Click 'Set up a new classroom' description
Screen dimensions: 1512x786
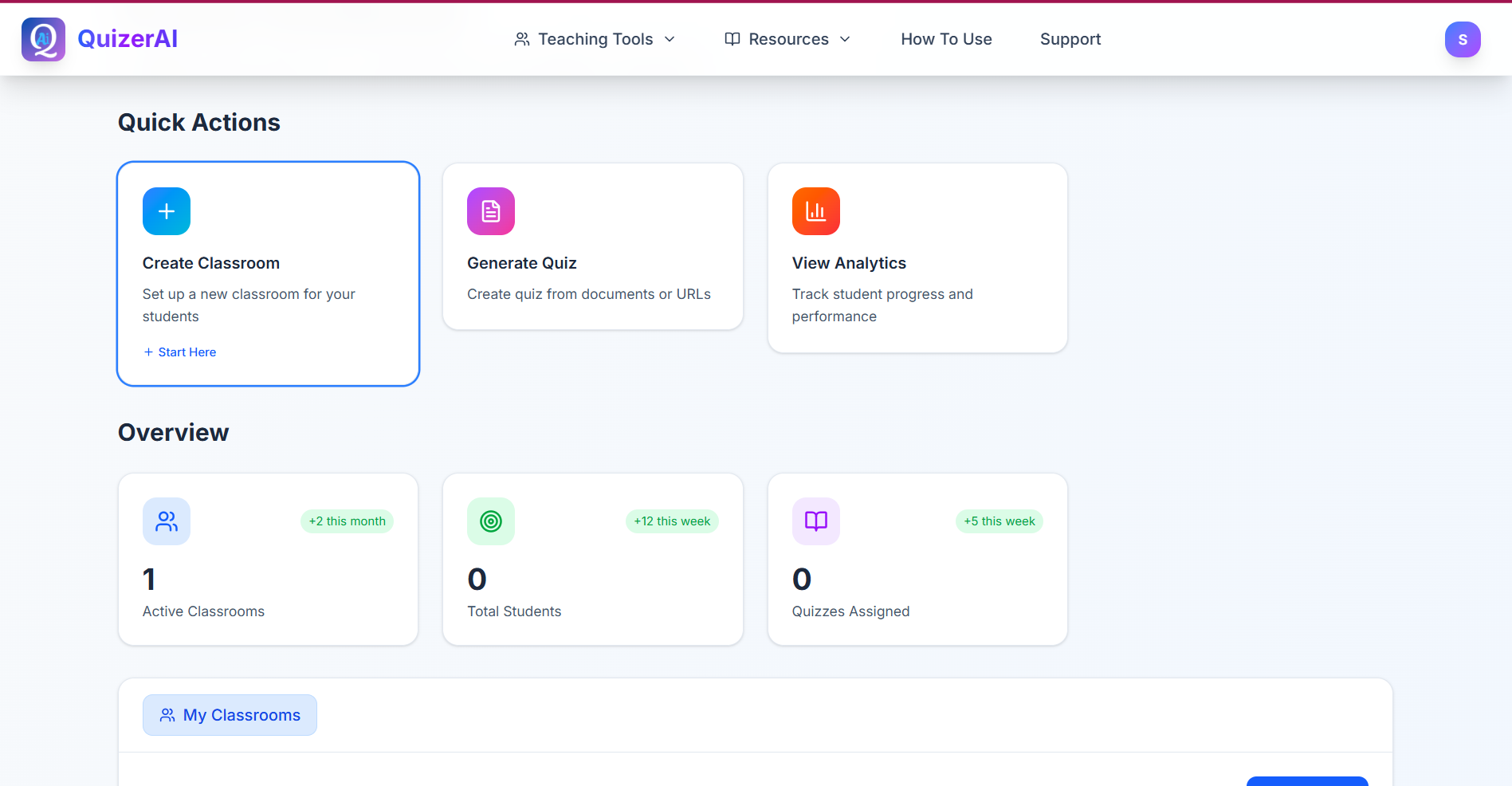pos(249,305)
